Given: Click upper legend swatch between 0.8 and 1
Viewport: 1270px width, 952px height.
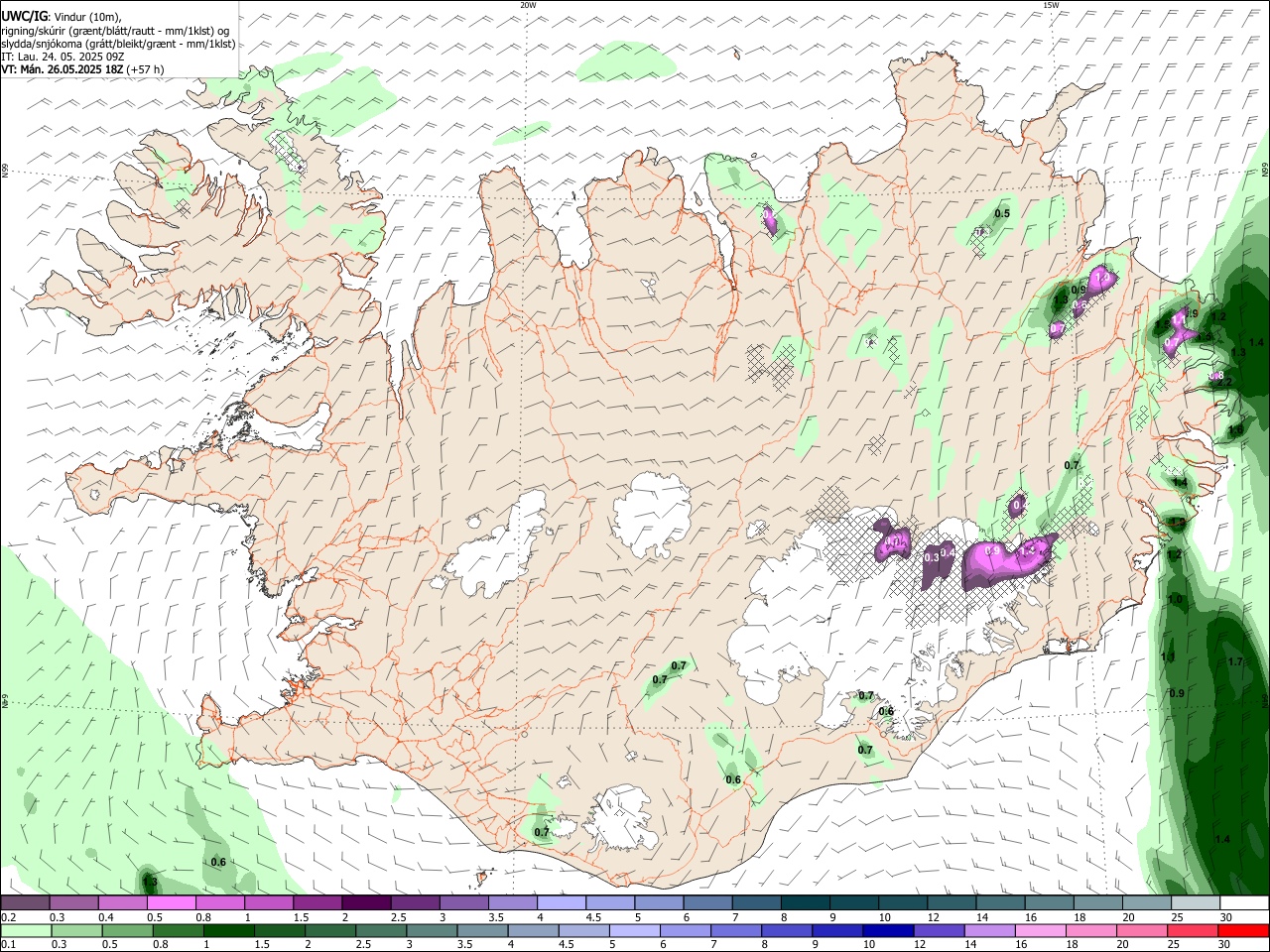Looking at the screenshot, I should 219,903.
